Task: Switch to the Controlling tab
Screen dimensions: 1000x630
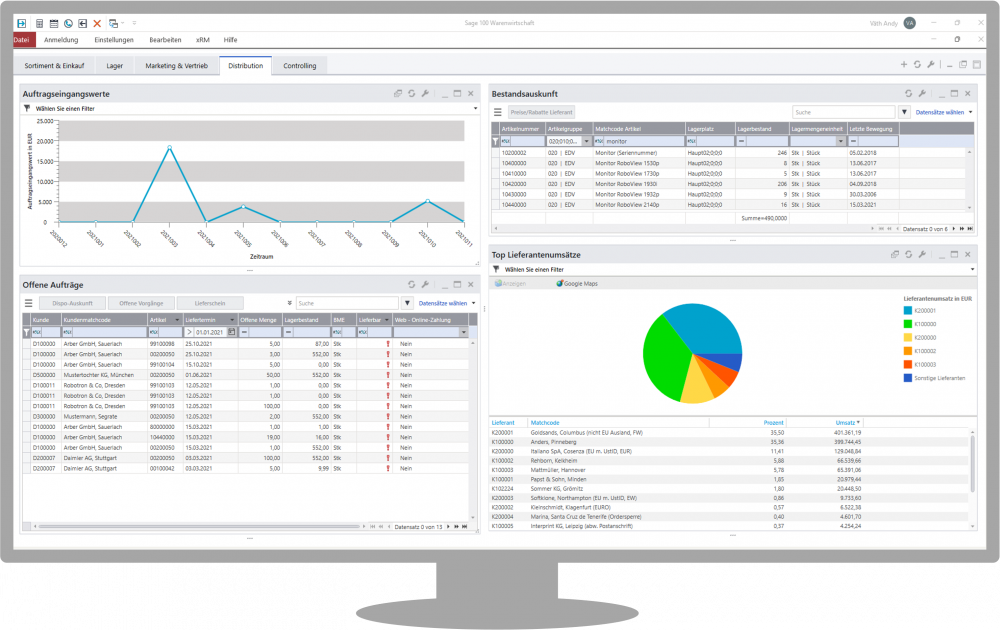Action: (299, 66)
